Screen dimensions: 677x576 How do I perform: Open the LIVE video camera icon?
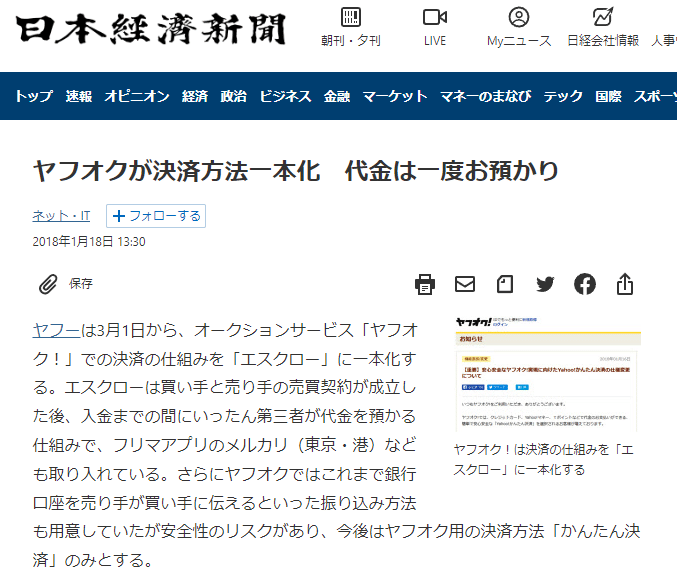tap(435, 17)
